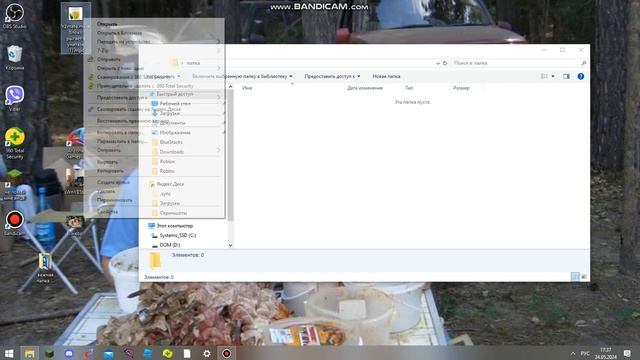Screen dimensions: 640x360
Task: Open 360 Total Security desktop icon
Action: point(15,143)
